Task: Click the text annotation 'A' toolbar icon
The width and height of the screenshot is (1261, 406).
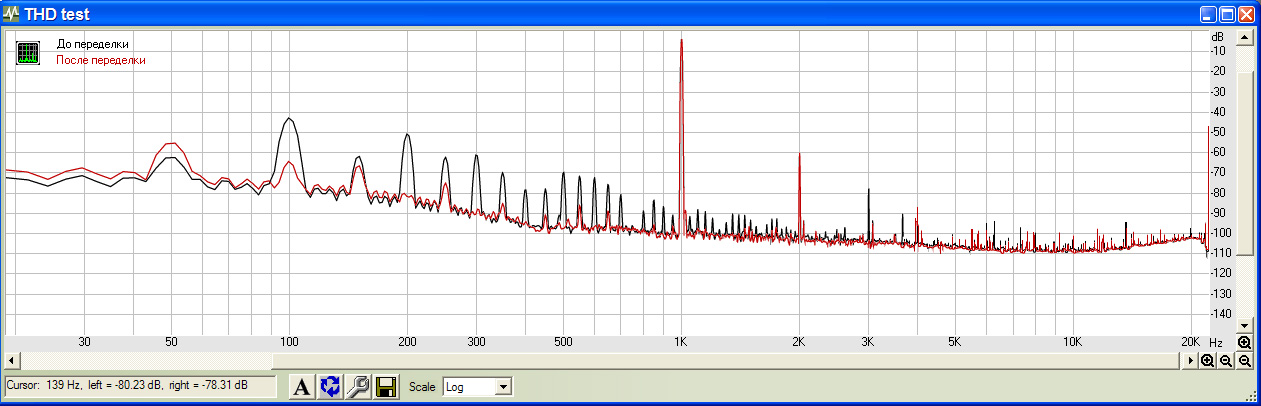Action: 301,387
